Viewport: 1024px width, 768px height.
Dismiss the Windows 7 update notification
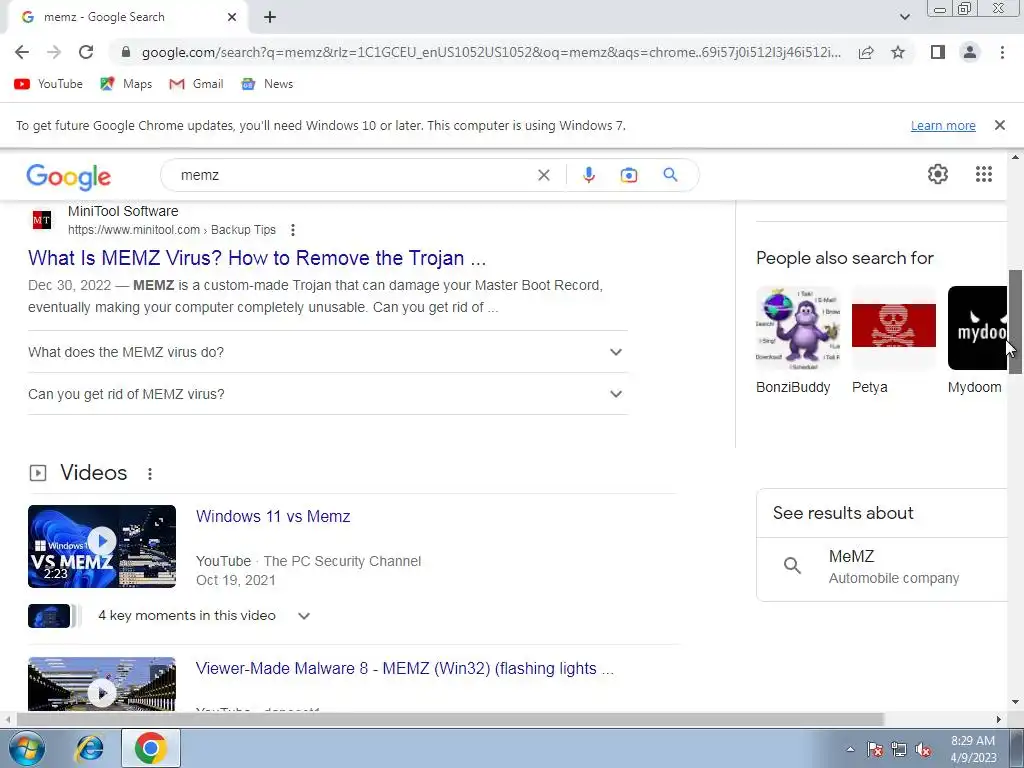pos(999,125)
